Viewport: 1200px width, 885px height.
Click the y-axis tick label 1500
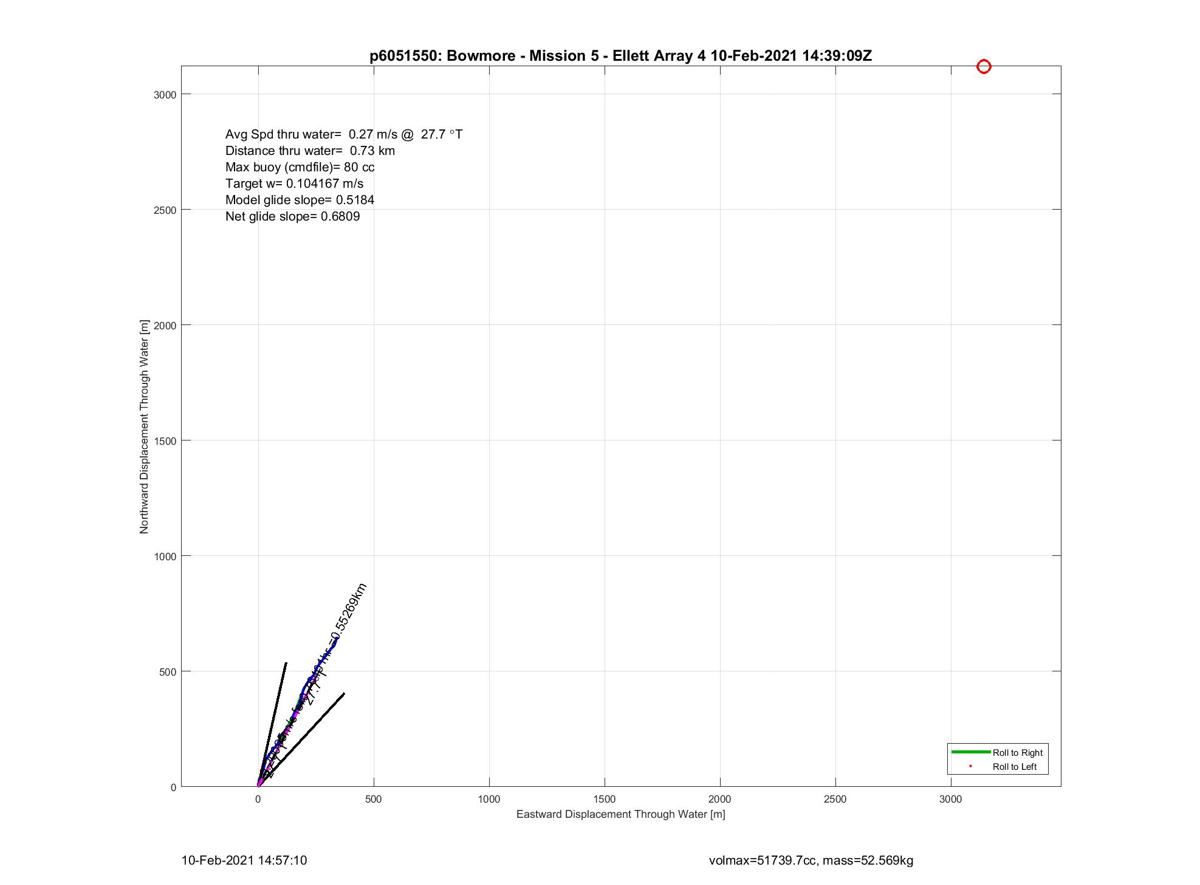pyautogui.click(x=164, y=441)
